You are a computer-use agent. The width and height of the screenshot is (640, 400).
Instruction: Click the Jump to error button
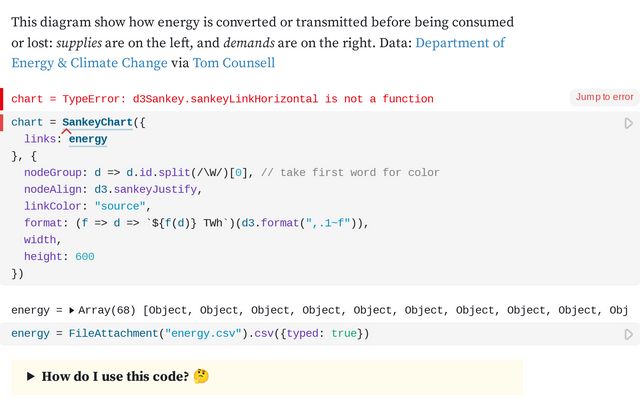pyautogui.click(x=604, y=97)
